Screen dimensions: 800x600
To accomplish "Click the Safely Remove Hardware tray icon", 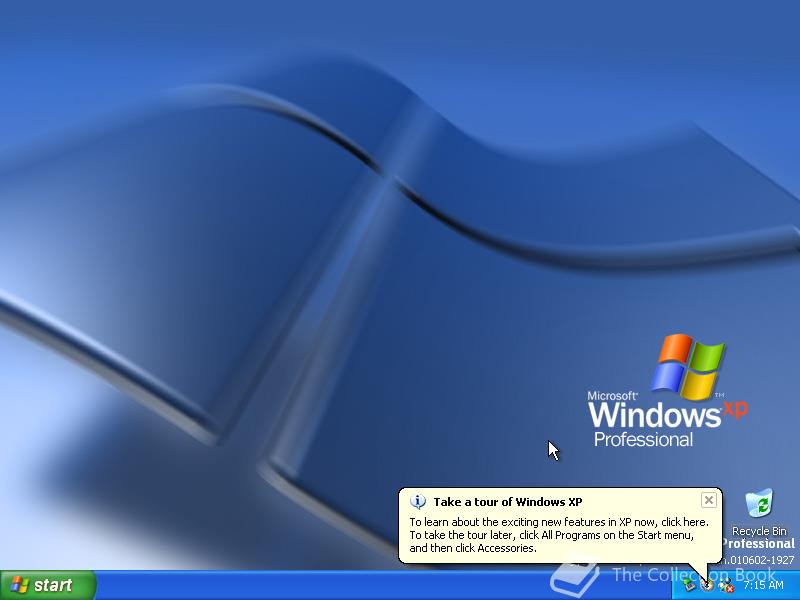I will coord(690,585).
